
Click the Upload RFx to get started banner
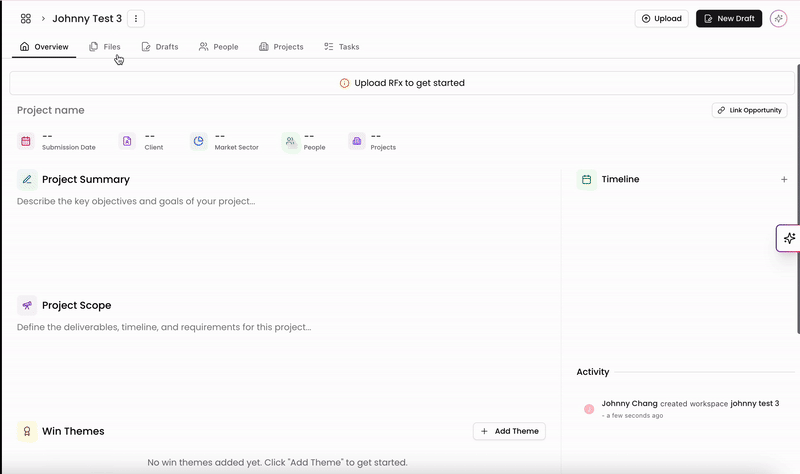(402, 83)
